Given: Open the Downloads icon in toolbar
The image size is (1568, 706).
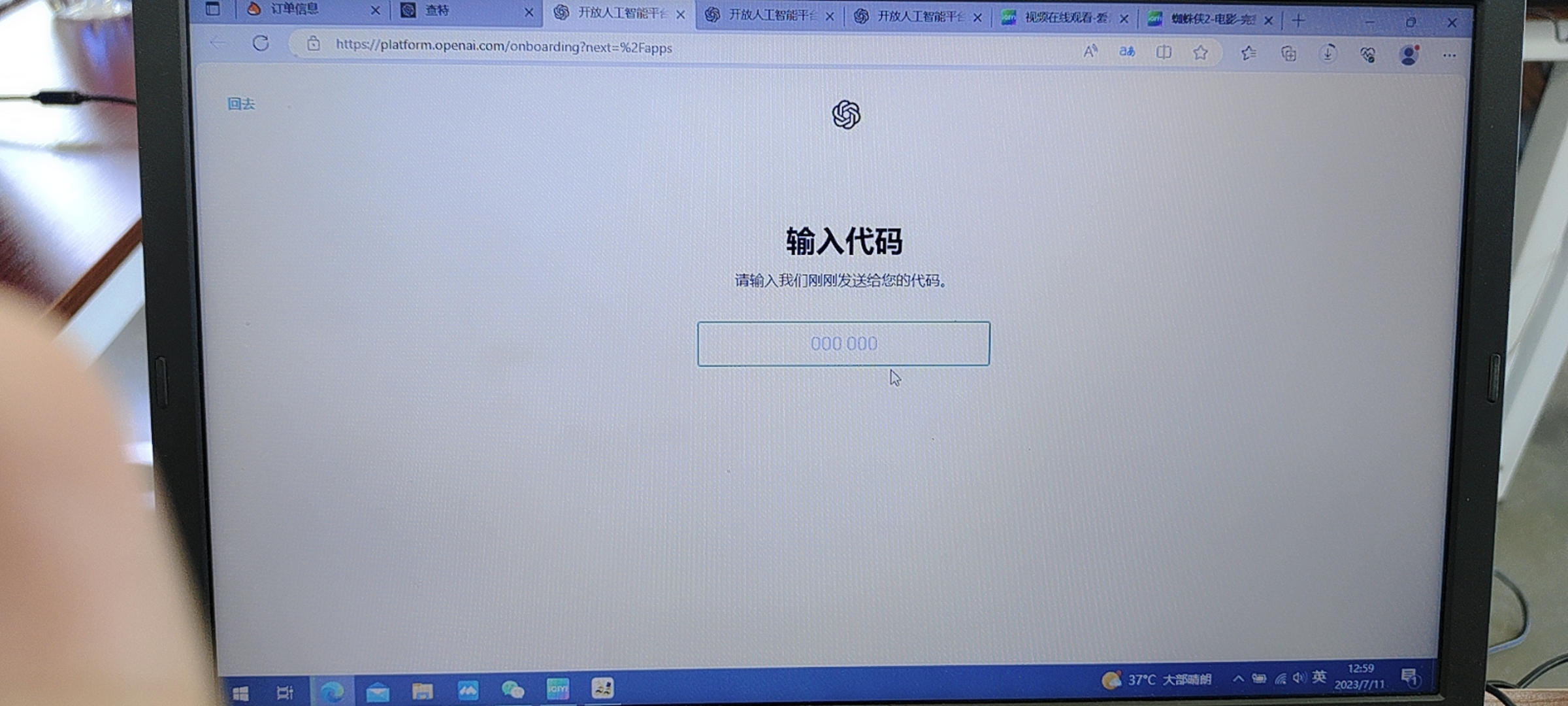Looking at the screenshot, I should coord(1328,54).
